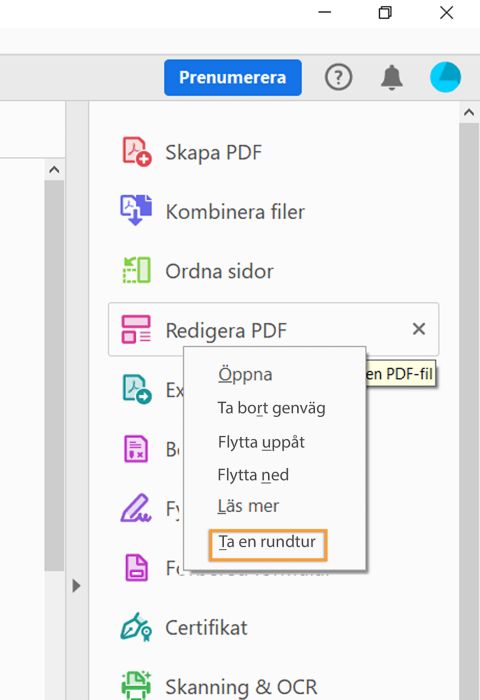Open the user profile avatar
This screenshot has width=480, height=700.
click(445, 77)
